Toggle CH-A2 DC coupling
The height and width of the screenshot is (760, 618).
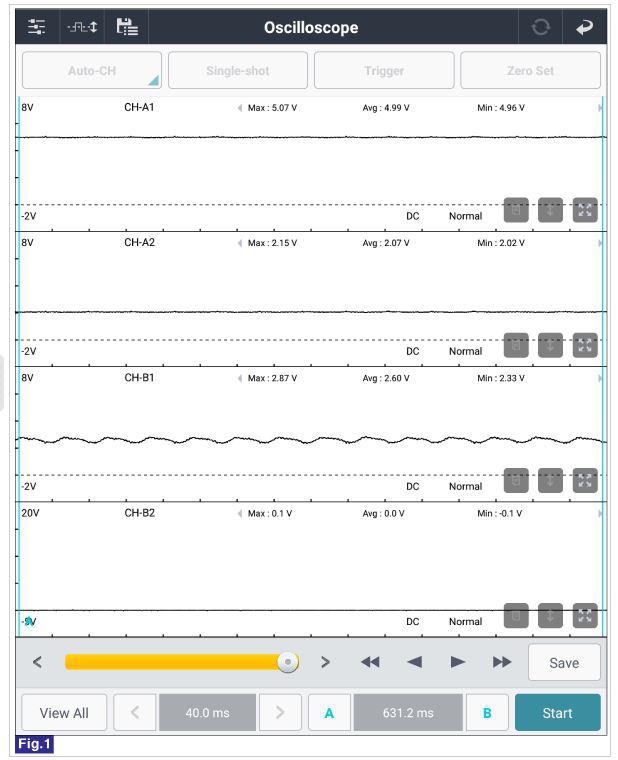pyautogui.click(x=412, y=351)
